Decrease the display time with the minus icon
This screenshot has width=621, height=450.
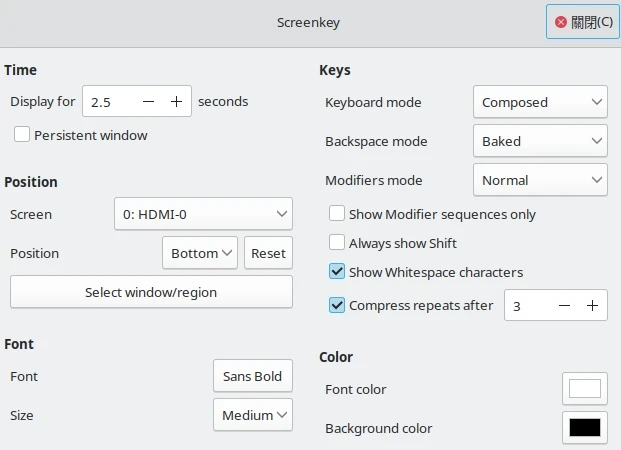[x=149, y=102]
